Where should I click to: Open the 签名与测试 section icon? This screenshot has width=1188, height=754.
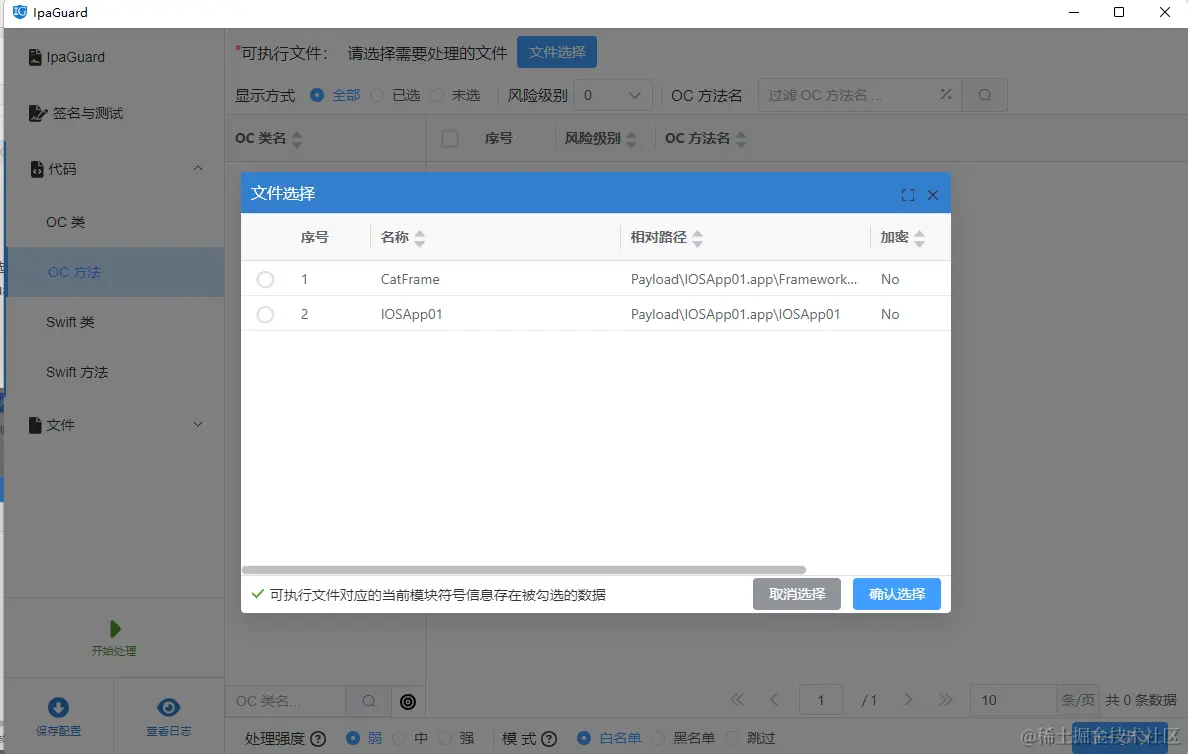click(37, 113)
